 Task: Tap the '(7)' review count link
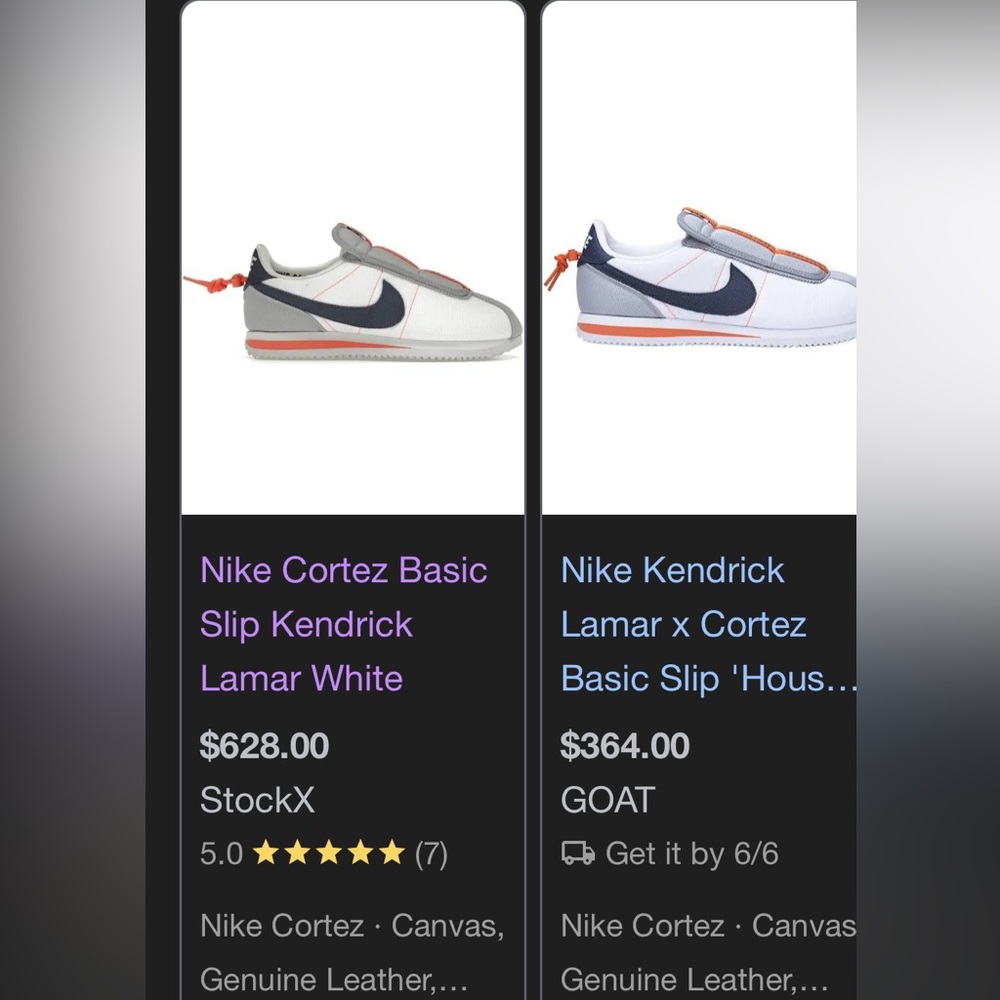(430, 854)
